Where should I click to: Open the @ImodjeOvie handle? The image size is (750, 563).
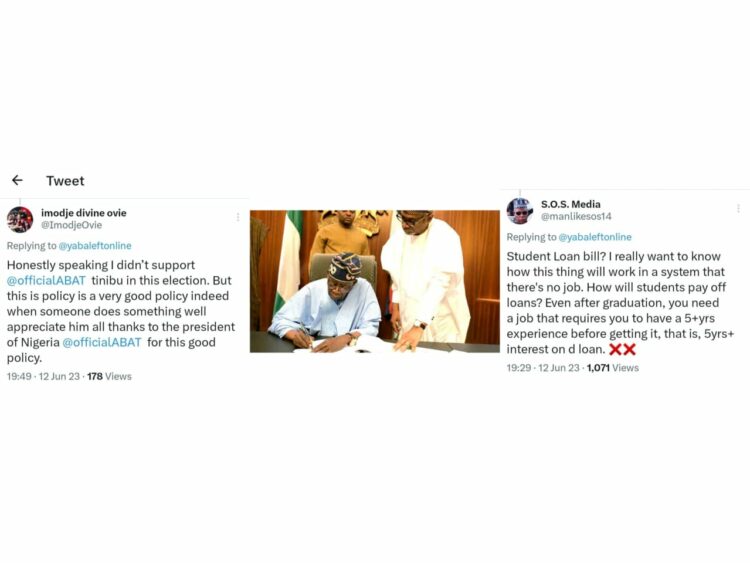pyautogui.click(x=71, y=225)
